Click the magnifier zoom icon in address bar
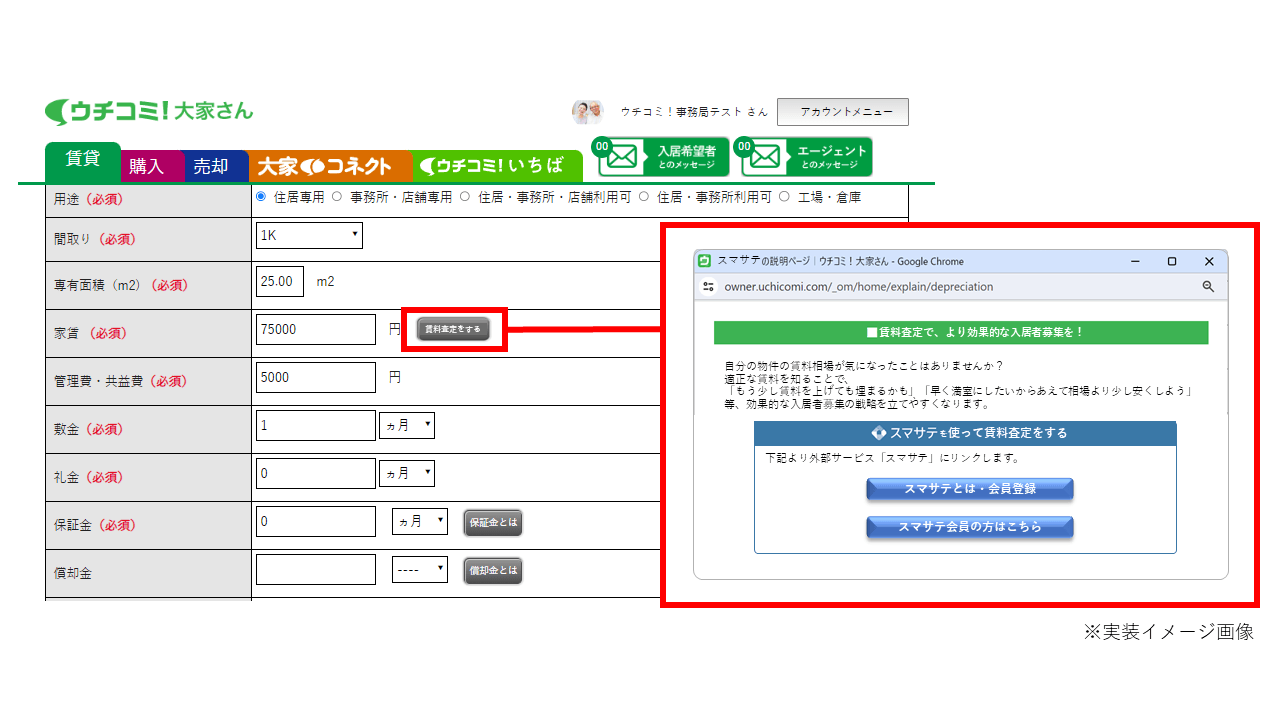The height and width of the screenshot is (720, 1280). 1208,286
